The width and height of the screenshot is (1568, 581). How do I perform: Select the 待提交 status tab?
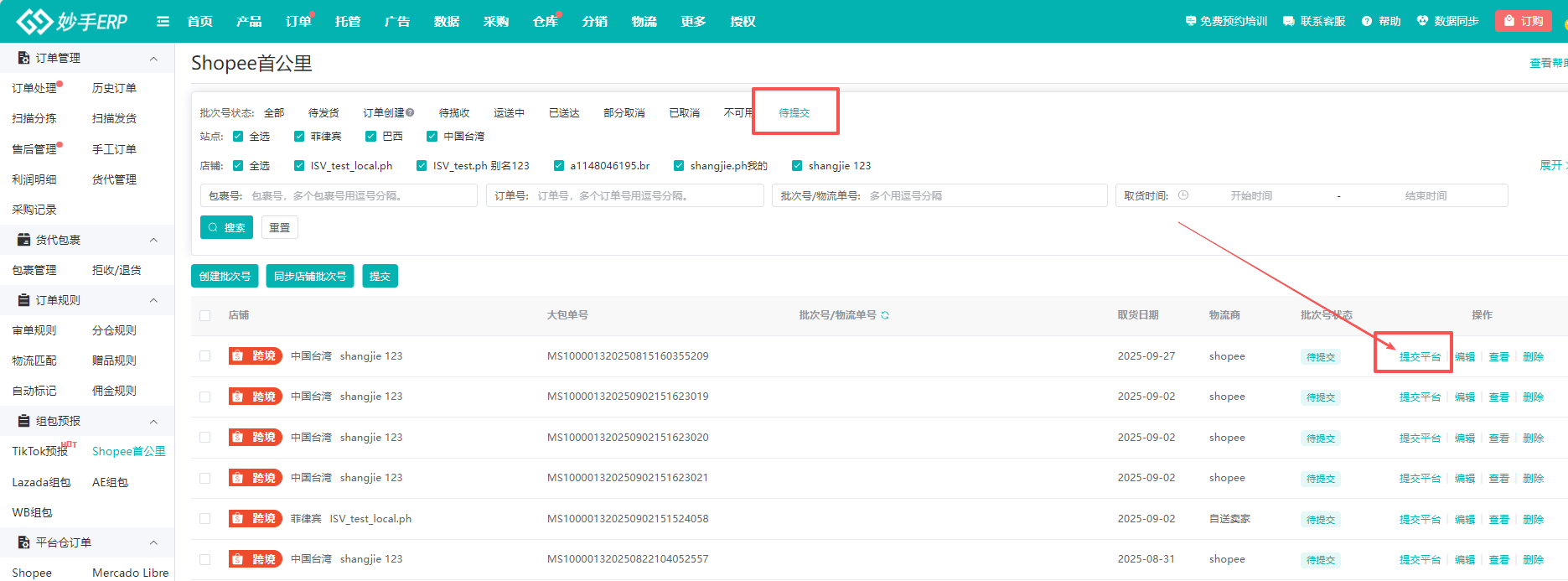[794, 112]
